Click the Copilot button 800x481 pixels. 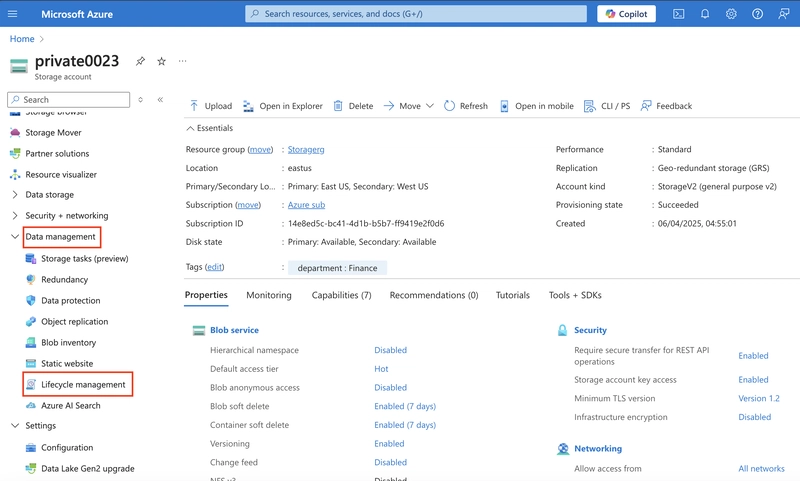tap(626, 14)
